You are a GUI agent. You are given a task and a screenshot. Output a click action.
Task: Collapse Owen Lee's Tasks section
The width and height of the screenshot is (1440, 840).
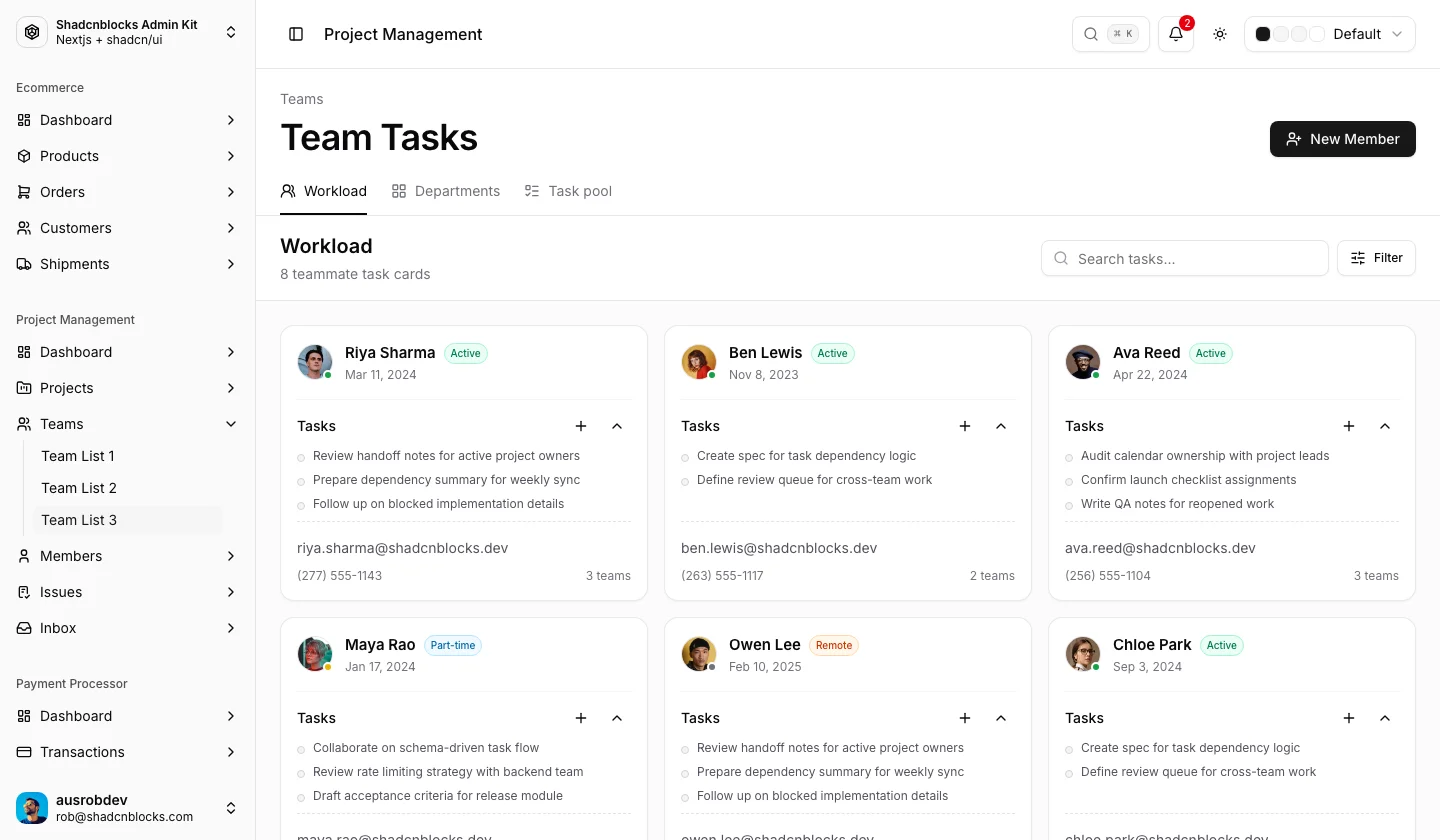coord(1001,718)
